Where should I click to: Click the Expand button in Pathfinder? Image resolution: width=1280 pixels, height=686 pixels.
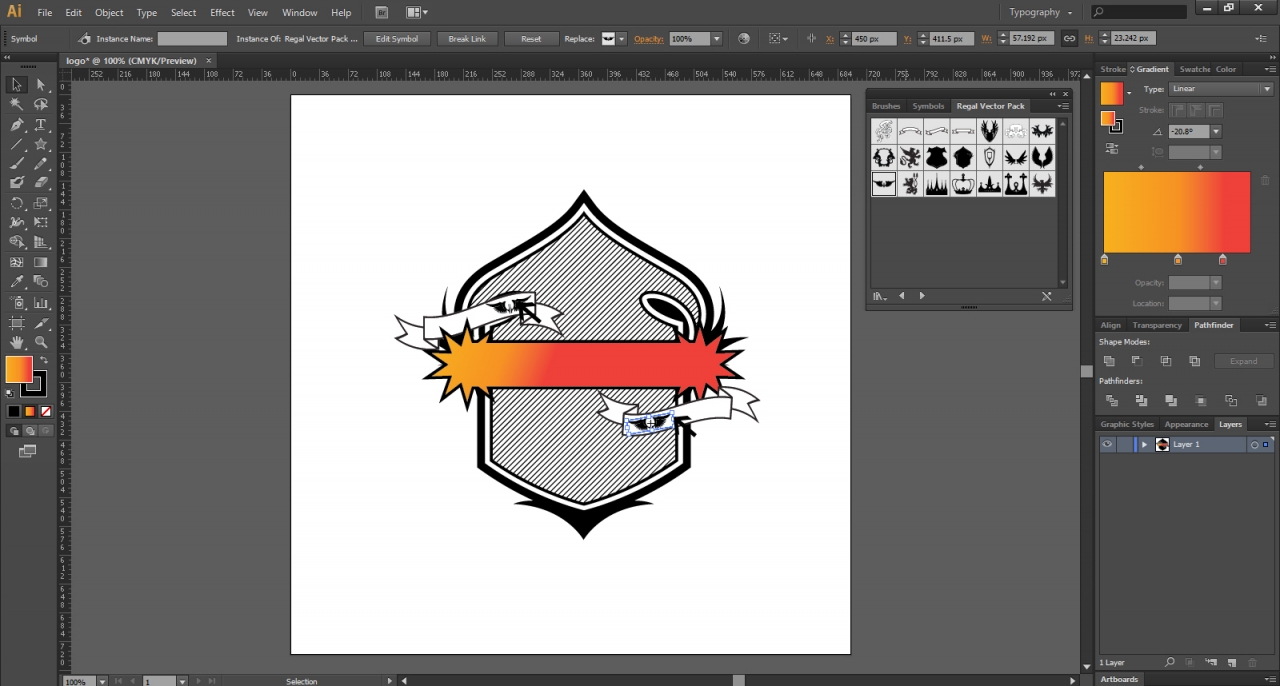tap(1244, 361)
